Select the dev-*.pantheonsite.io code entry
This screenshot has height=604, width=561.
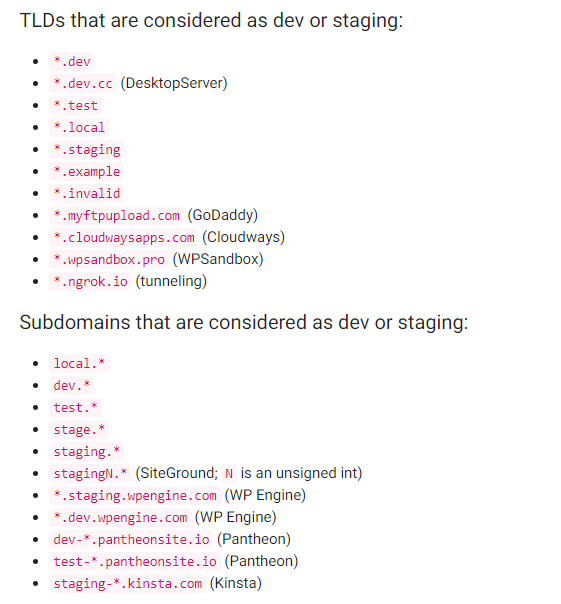pyautogui.click(x=131, y=539)
